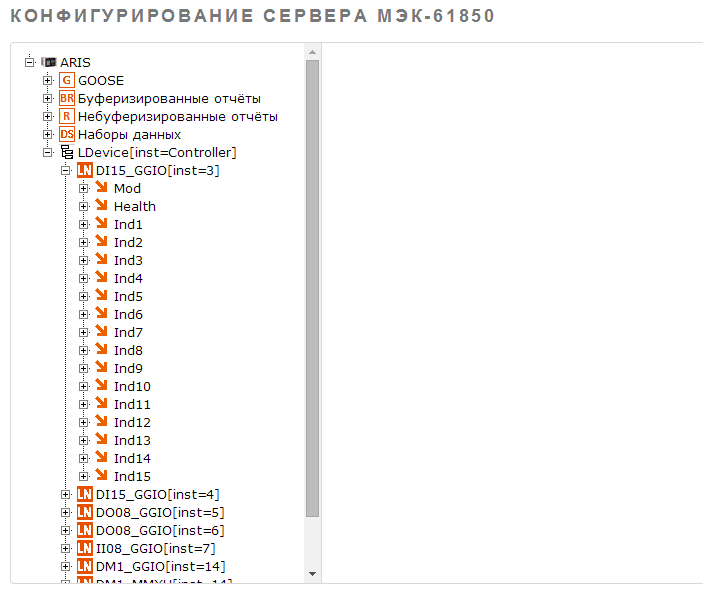Click the LDevice hierarchy icon
The width and height of the screenshot is (703, 595).
[x=67, y=152]
